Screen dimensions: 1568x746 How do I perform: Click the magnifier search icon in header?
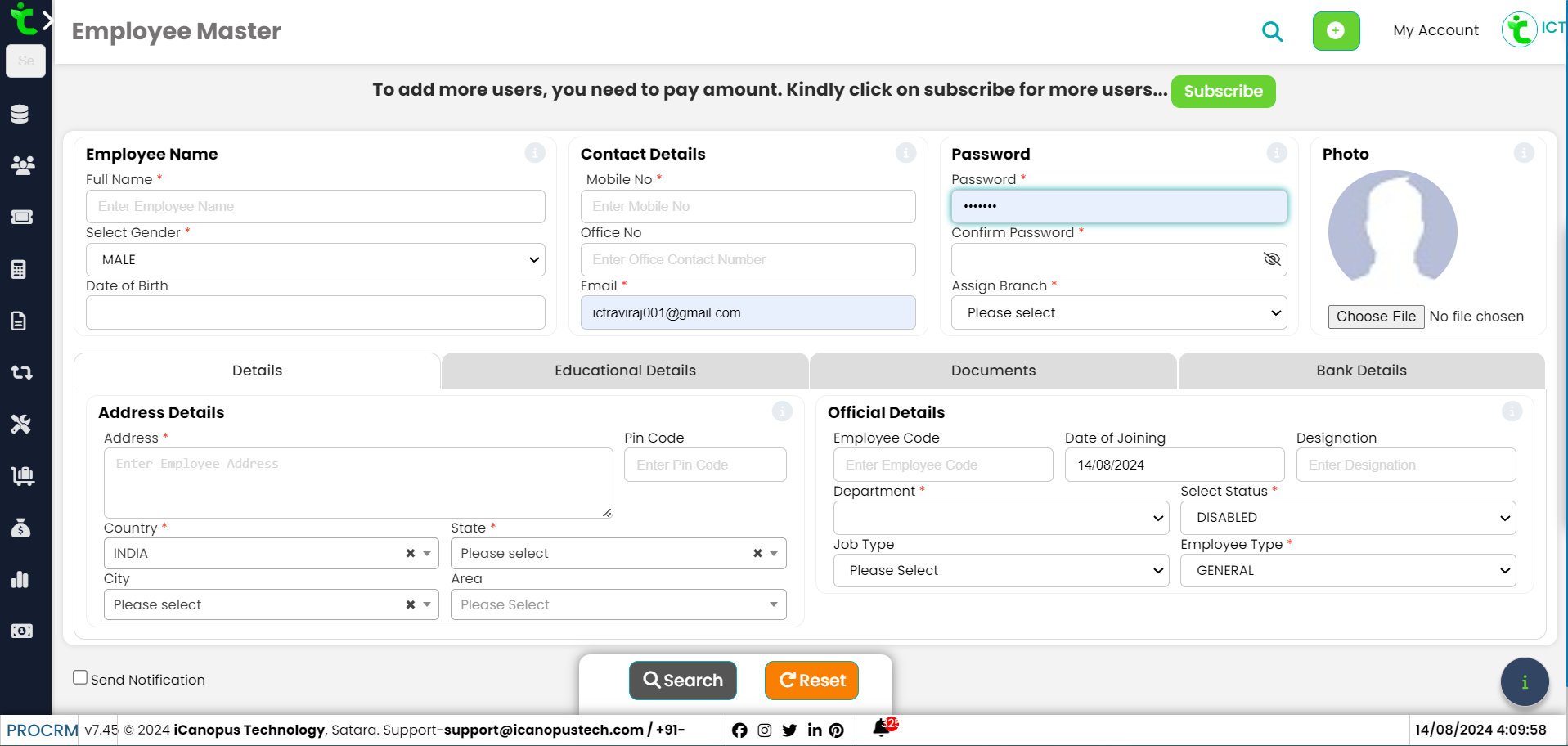pyautogui.click(x=1272, y=32)
